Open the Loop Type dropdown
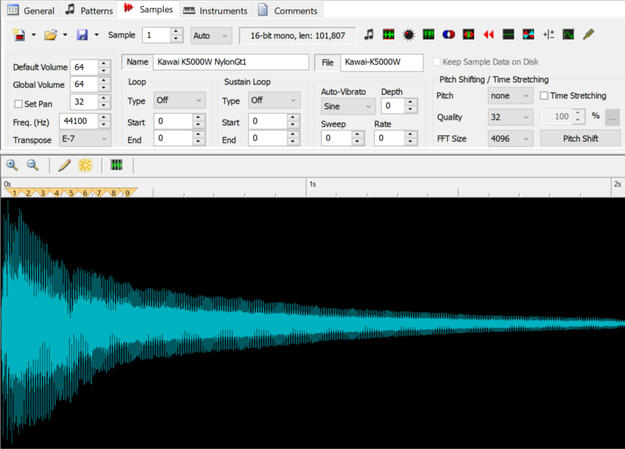Viewport: 625px width, 449px height. coord(180,100)
